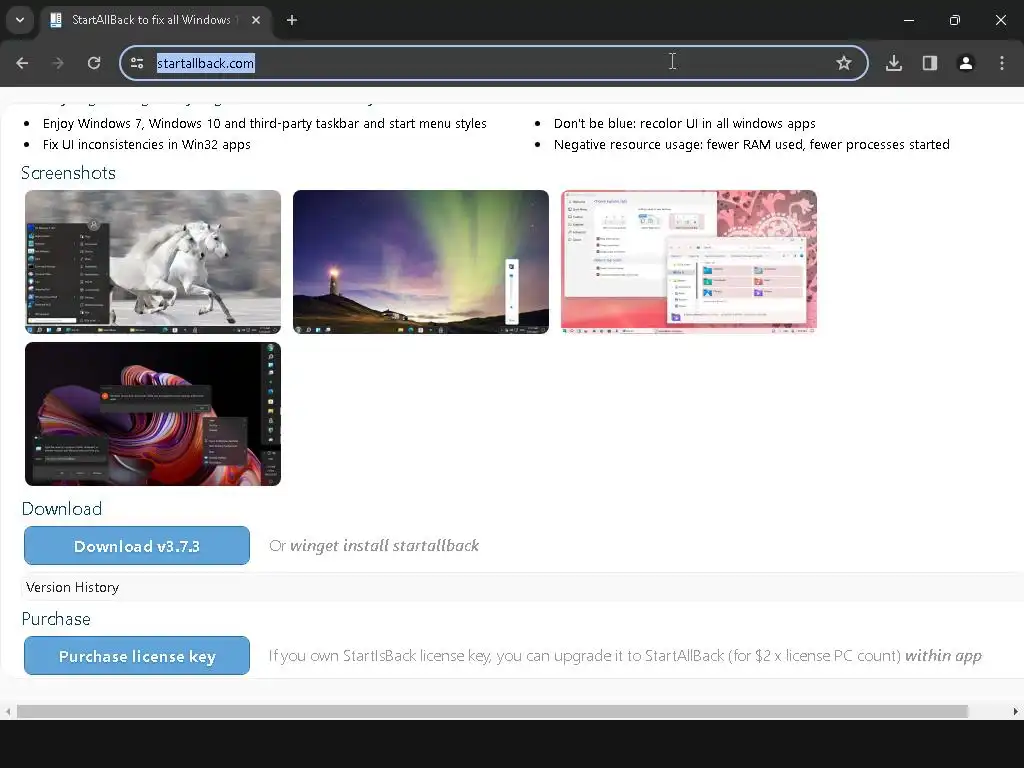Viewport: 1024px width, 768px height.
Task: Click the winget install startallback text
Action: pyautogui.click(x=384, y=545)
